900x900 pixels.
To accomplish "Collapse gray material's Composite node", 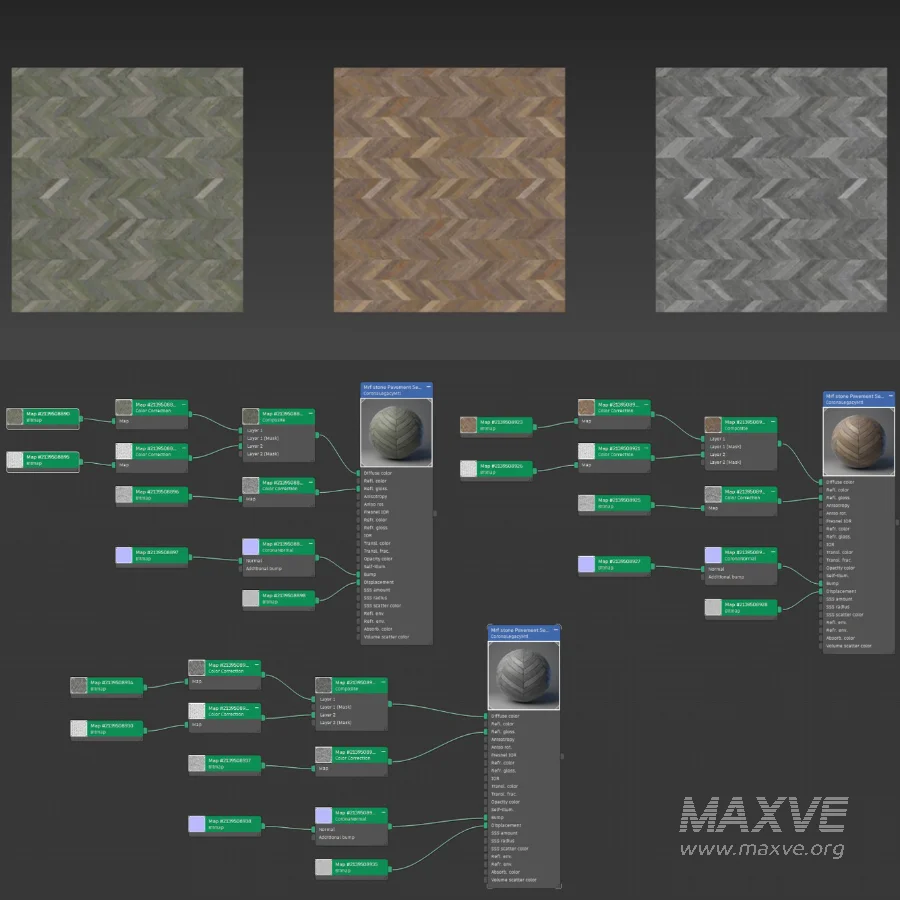I will [x=383, y=681].
